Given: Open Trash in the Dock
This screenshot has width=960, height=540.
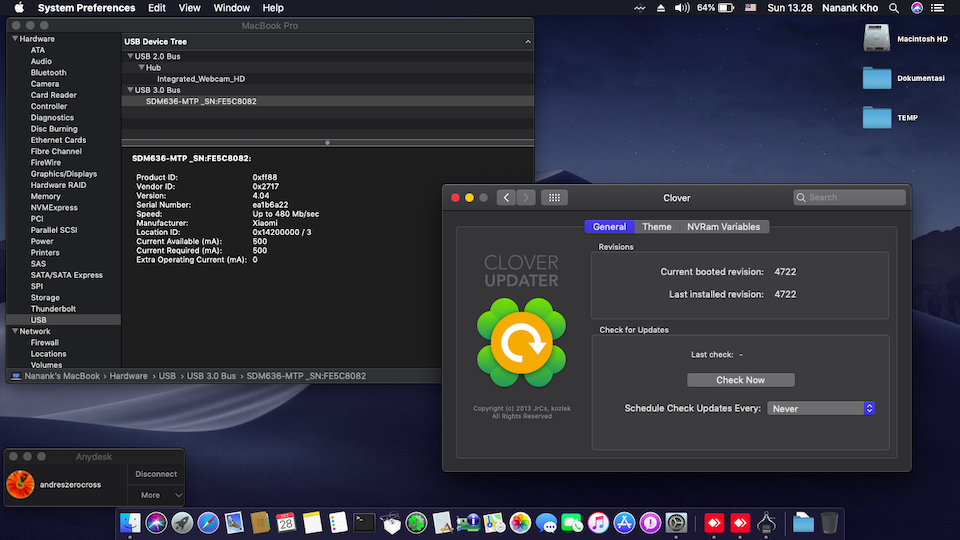Looking at the screenshot, I should [829, 523].
